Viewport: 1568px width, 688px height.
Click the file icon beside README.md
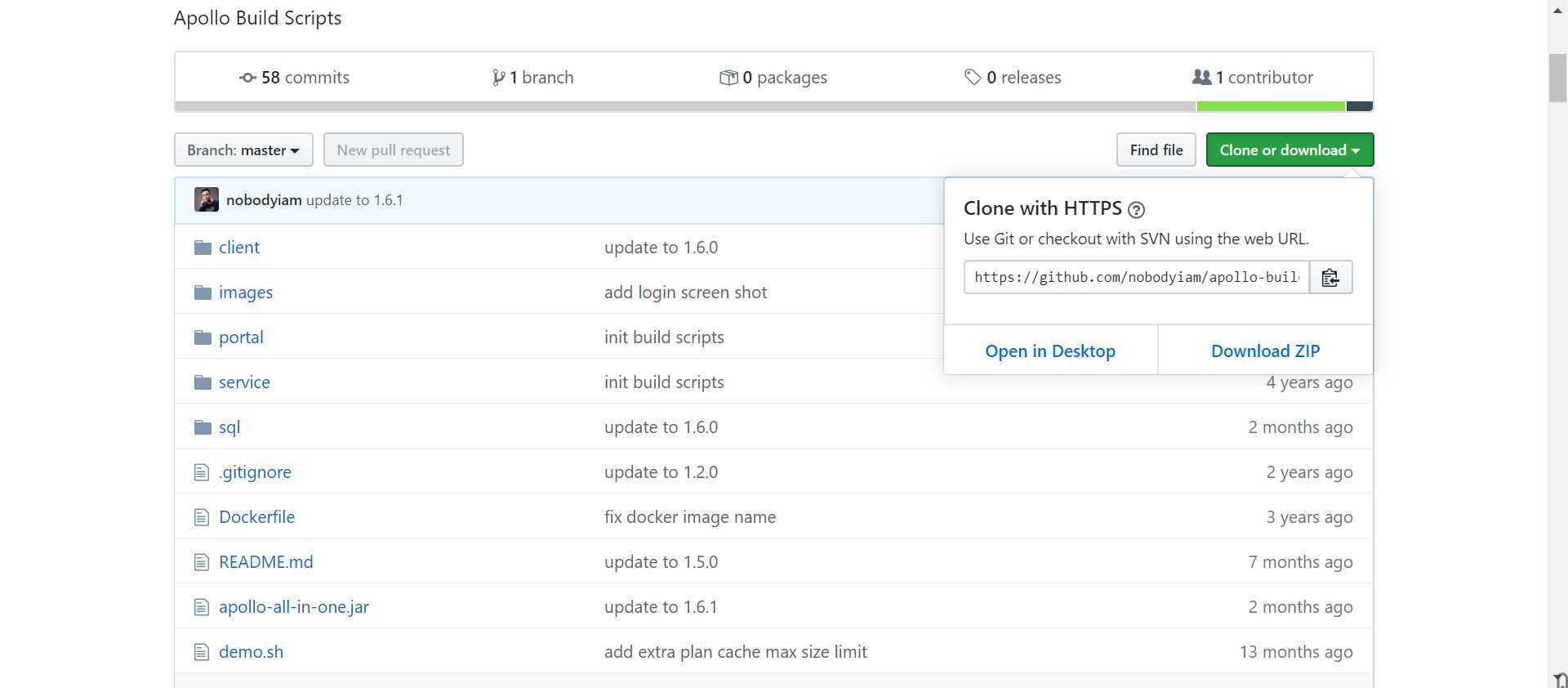[202, 562]
